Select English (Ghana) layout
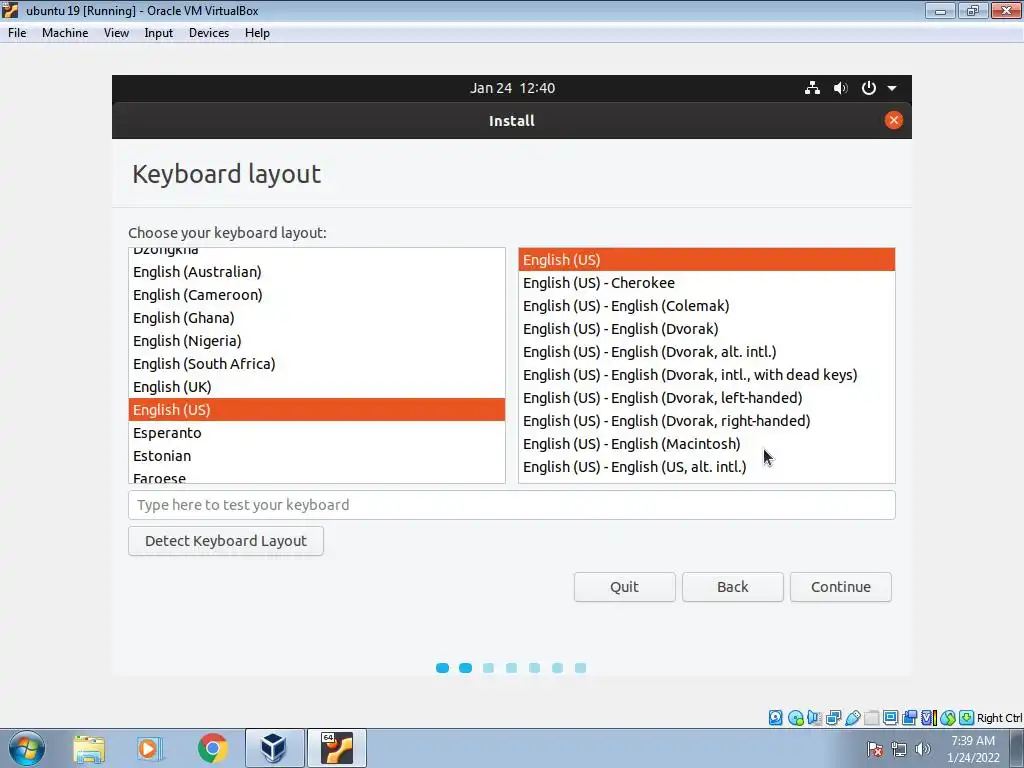The width and height of the screenshot is (1024, 768). click(317, 317)
